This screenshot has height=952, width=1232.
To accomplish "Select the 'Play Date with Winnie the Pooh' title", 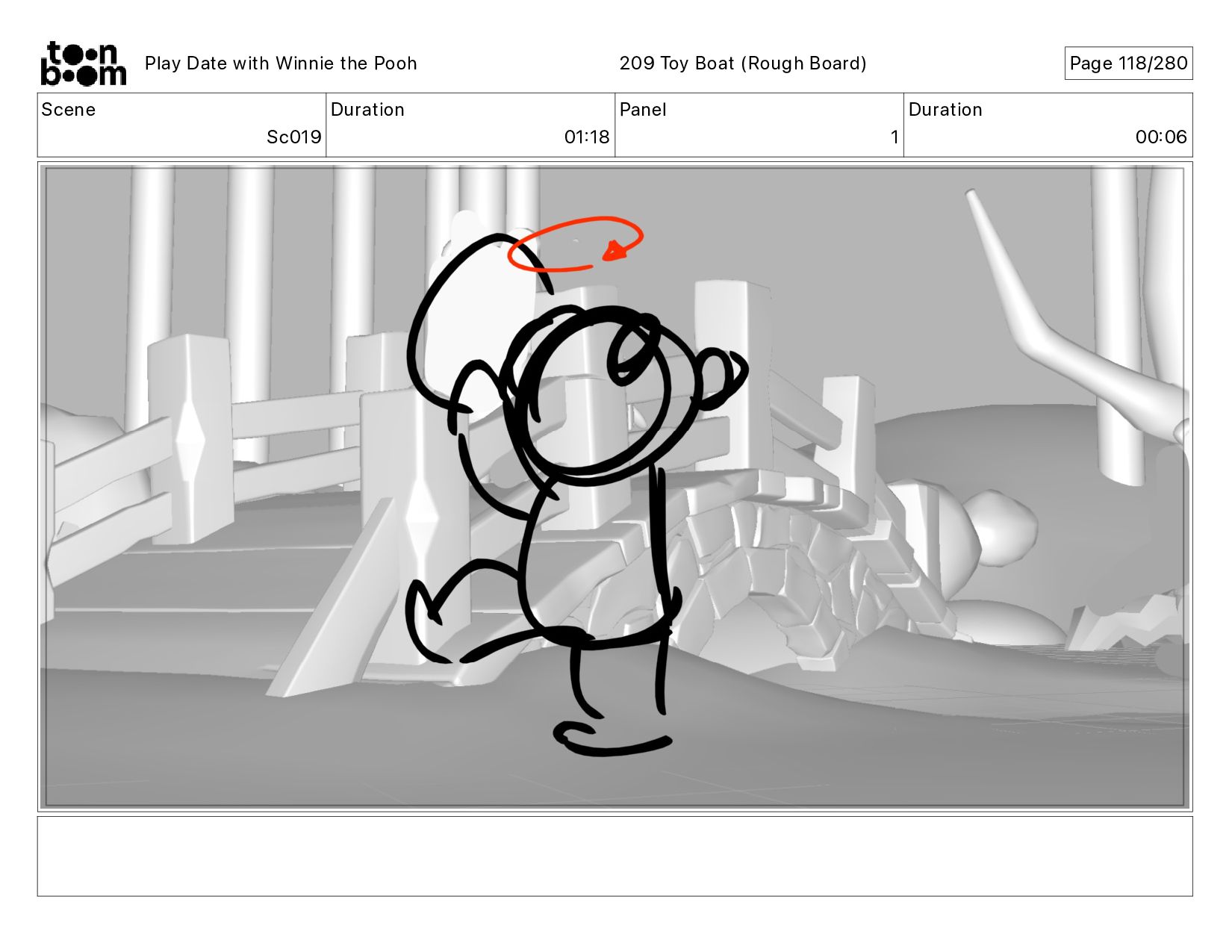I will click(x=281, y=63).
